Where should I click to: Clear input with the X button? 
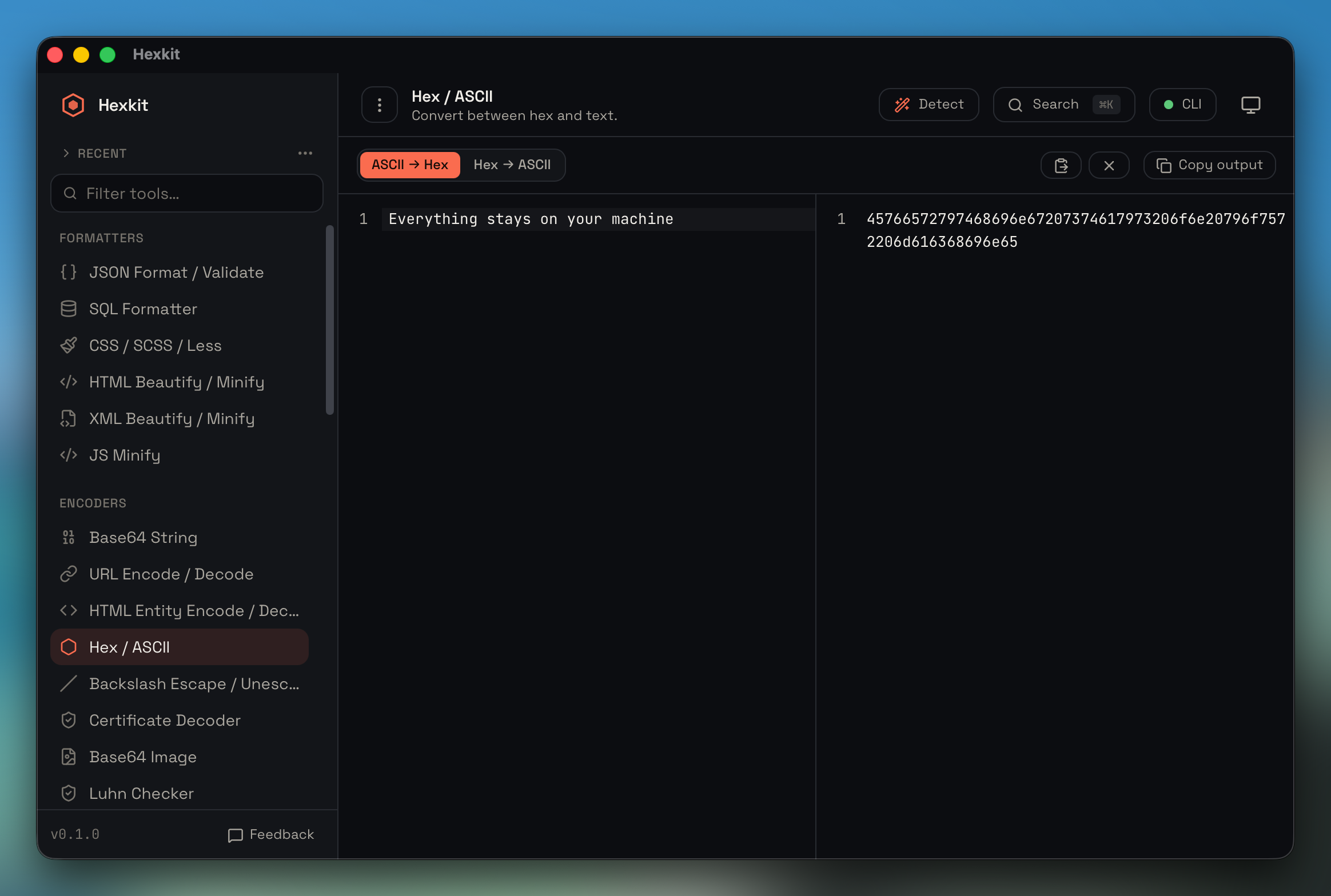click(x=1109, y=166)
